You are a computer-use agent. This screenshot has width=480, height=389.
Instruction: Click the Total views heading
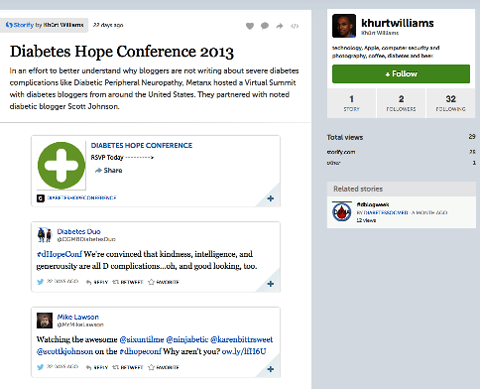tap(345, 137)
